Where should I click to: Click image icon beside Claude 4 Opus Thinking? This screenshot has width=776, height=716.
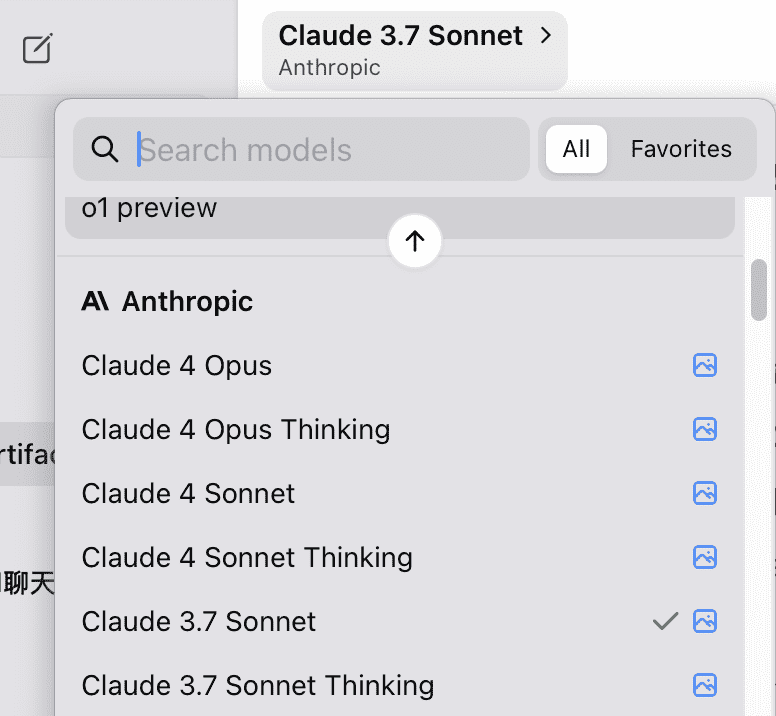point(705,429)
